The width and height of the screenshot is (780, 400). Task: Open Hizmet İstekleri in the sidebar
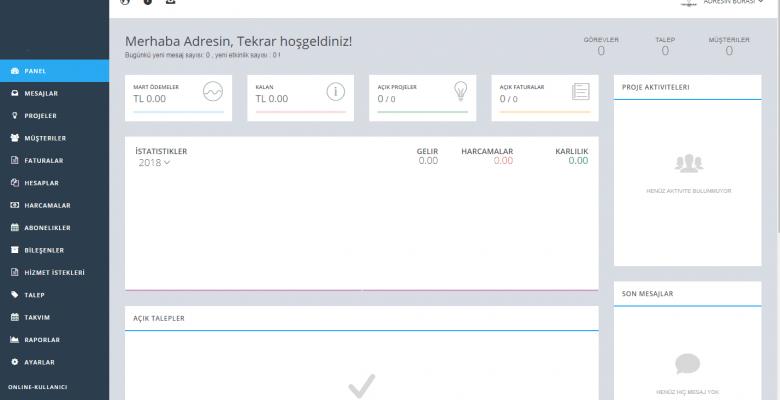[53, 272]
